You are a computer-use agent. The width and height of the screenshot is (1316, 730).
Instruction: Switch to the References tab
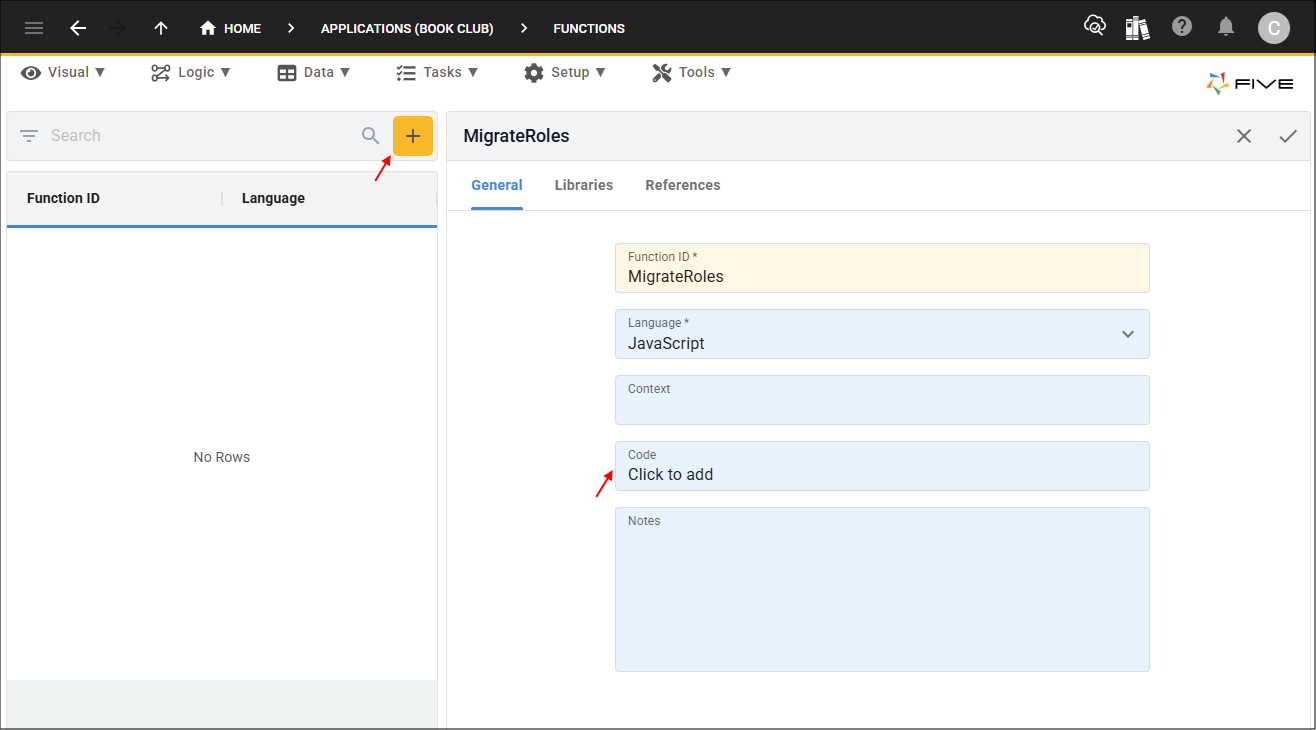[x=683, y=185]
